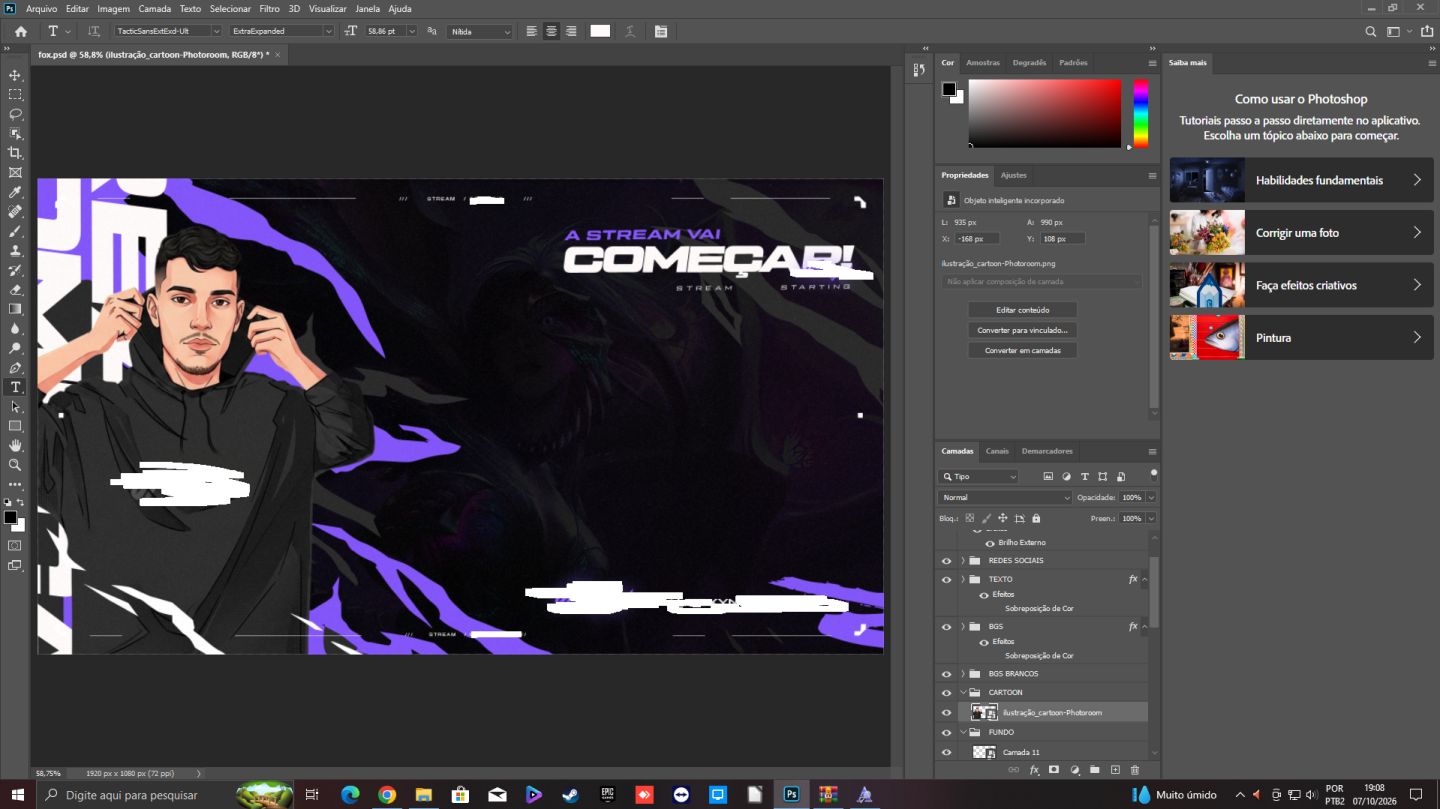Hide the FUNDO group

tap(946, 733)
